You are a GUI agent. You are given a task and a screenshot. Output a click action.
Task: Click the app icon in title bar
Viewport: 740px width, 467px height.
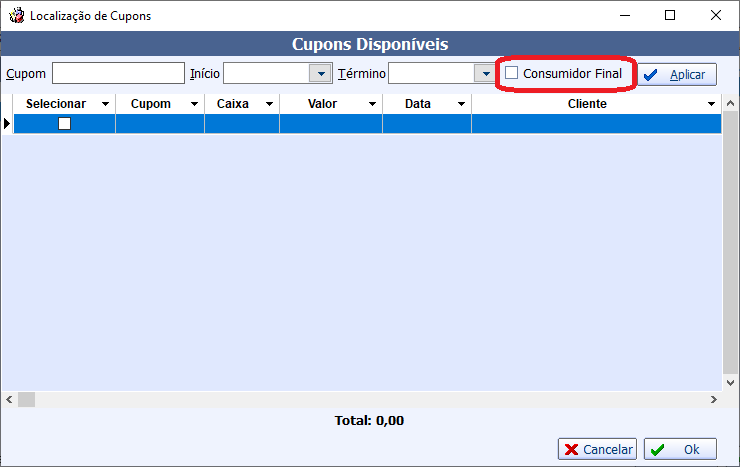16,16
